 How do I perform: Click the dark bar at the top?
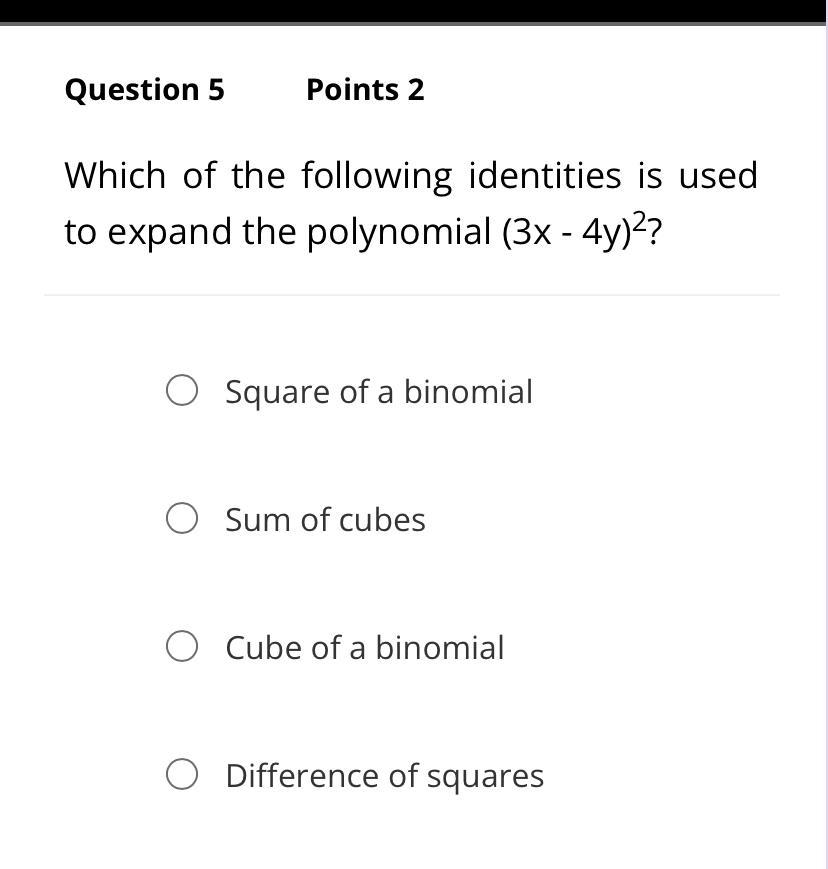tap(414, 11)
